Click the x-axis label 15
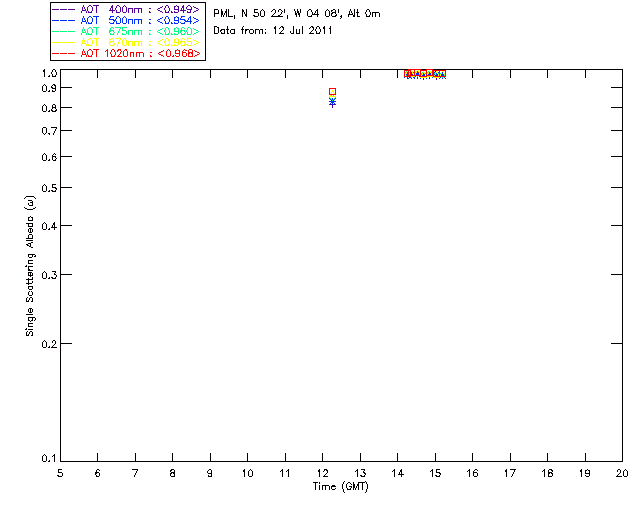 (x=435, y=473)
